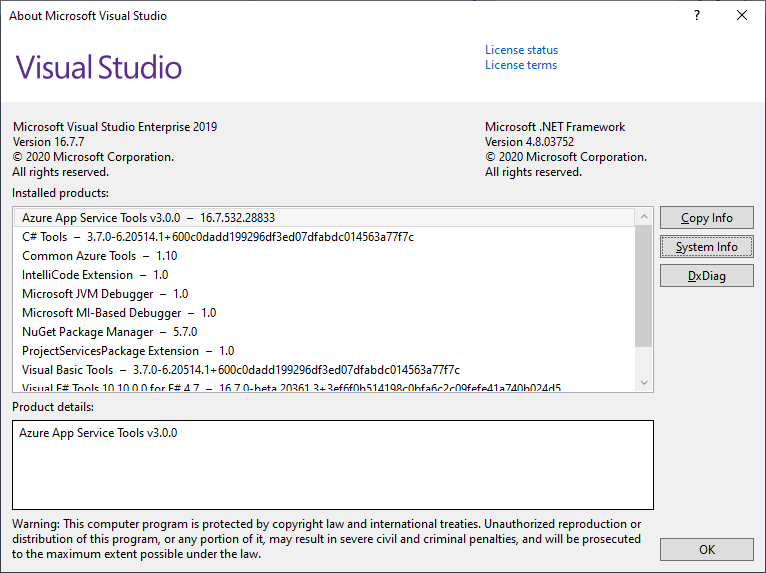The width and height of the screenshot is (766, 573).
Task: Select the Visual Basic Tools row
Action: pyautogui.click(x=324, y=370)
